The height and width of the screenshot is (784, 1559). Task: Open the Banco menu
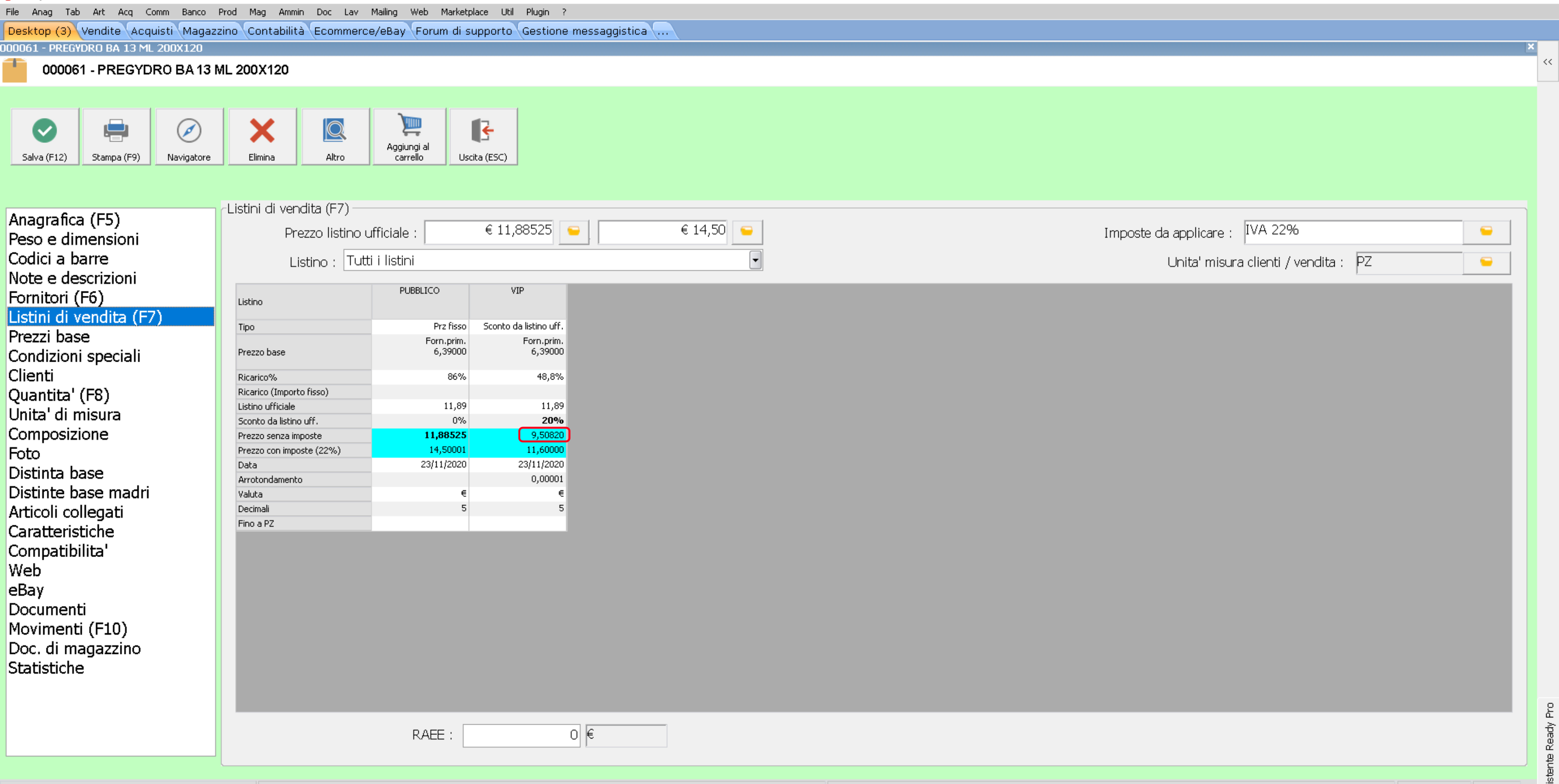click(x=193, y=11)
